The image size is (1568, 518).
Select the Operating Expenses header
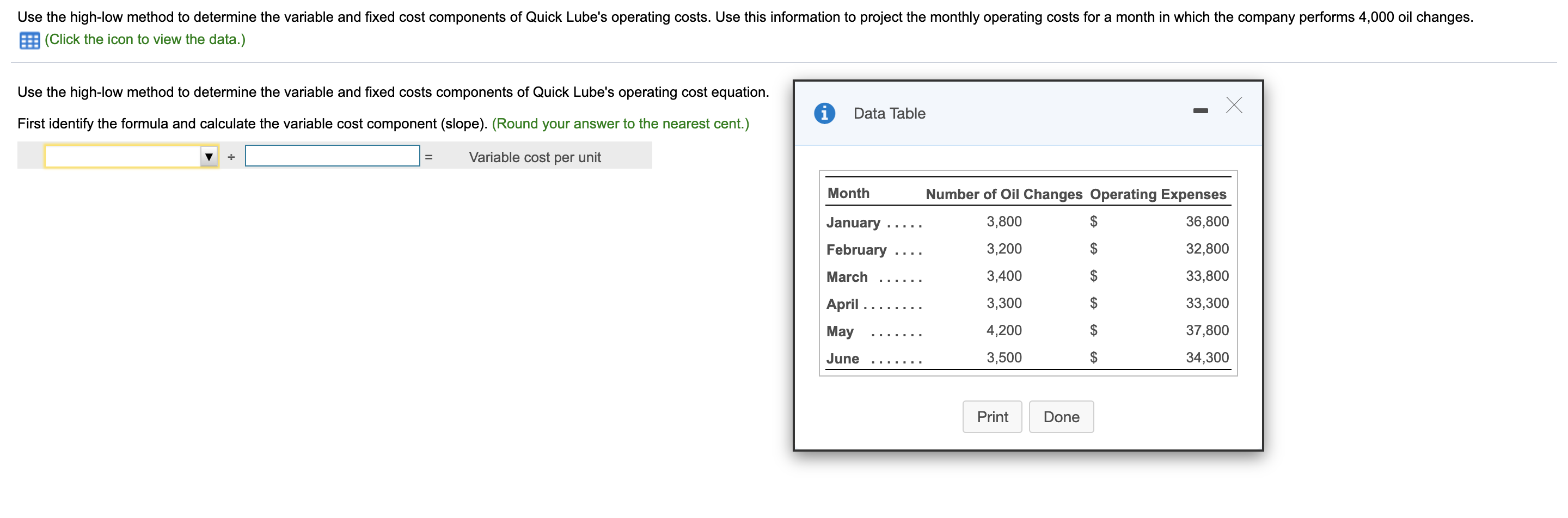[1157, 194]
